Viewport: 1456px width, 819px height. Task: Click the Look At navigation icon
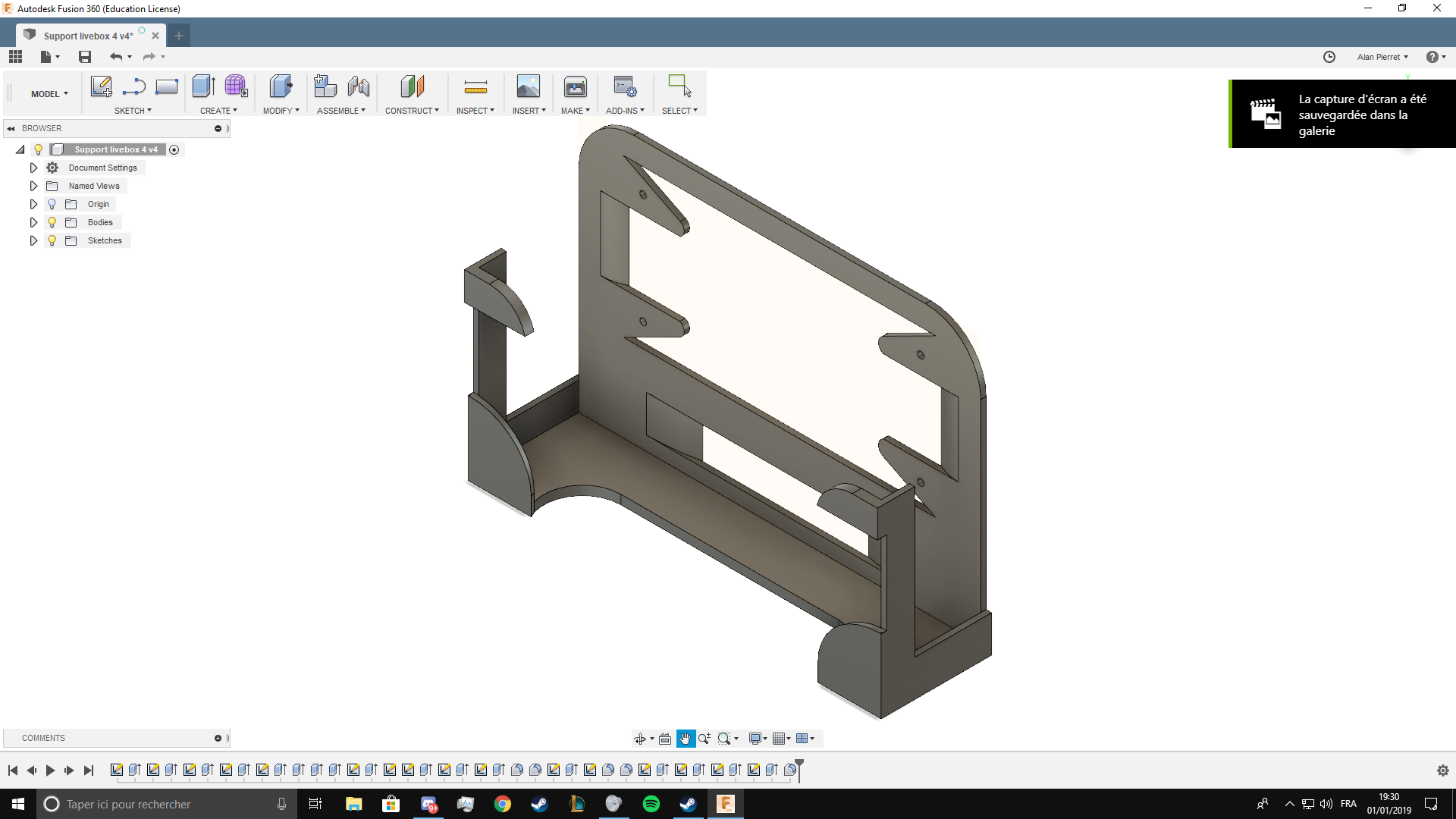click(665, 739)
